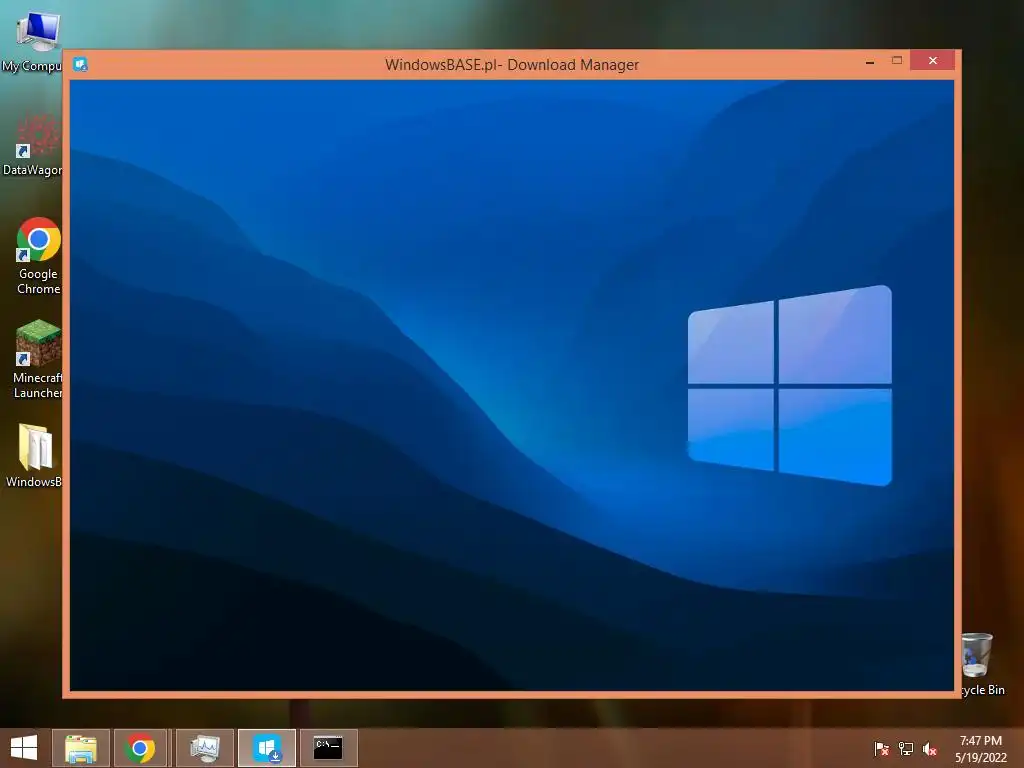Select the Download Manager taskbar button
The image size is (1024, 768).
[x=267, y=748]
